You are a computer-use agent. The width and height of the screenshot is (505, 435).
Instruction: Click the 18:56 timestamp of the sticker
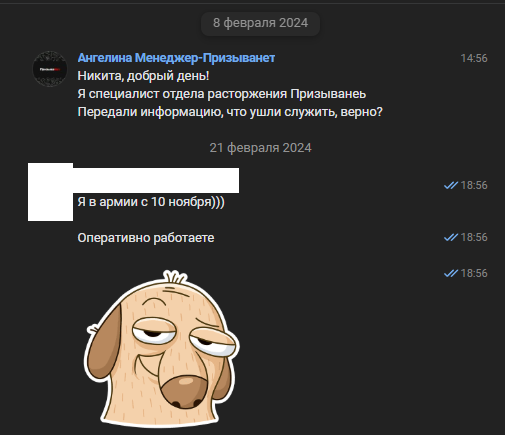coord(474,273)
